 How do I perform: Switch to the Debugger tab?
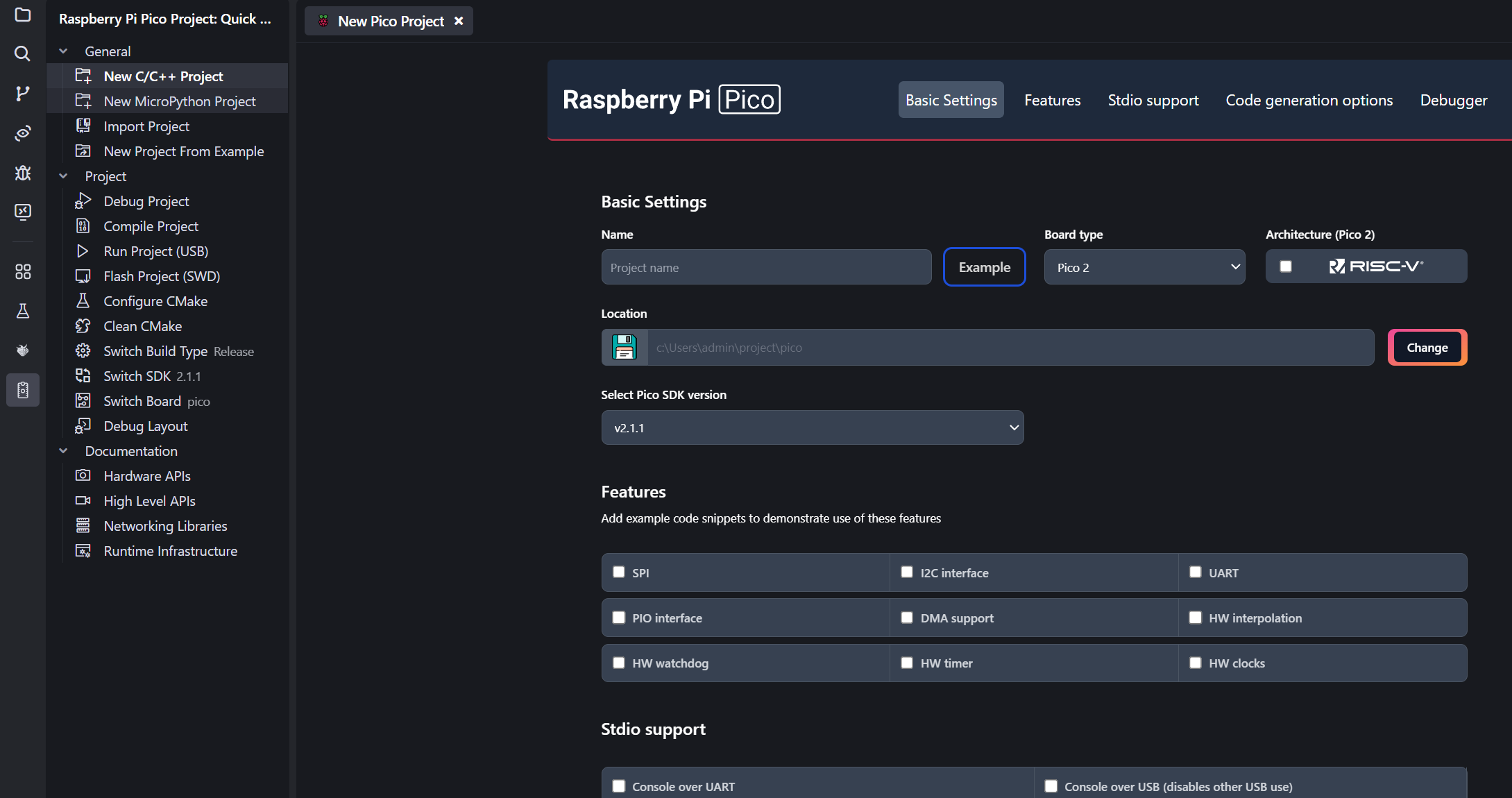click(1453, 100)
